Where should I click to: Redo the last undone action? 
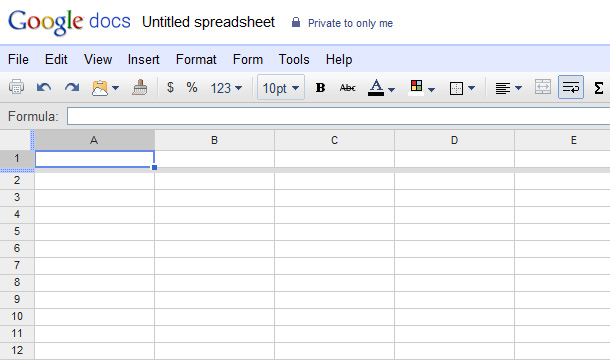[x=72, y=87]
